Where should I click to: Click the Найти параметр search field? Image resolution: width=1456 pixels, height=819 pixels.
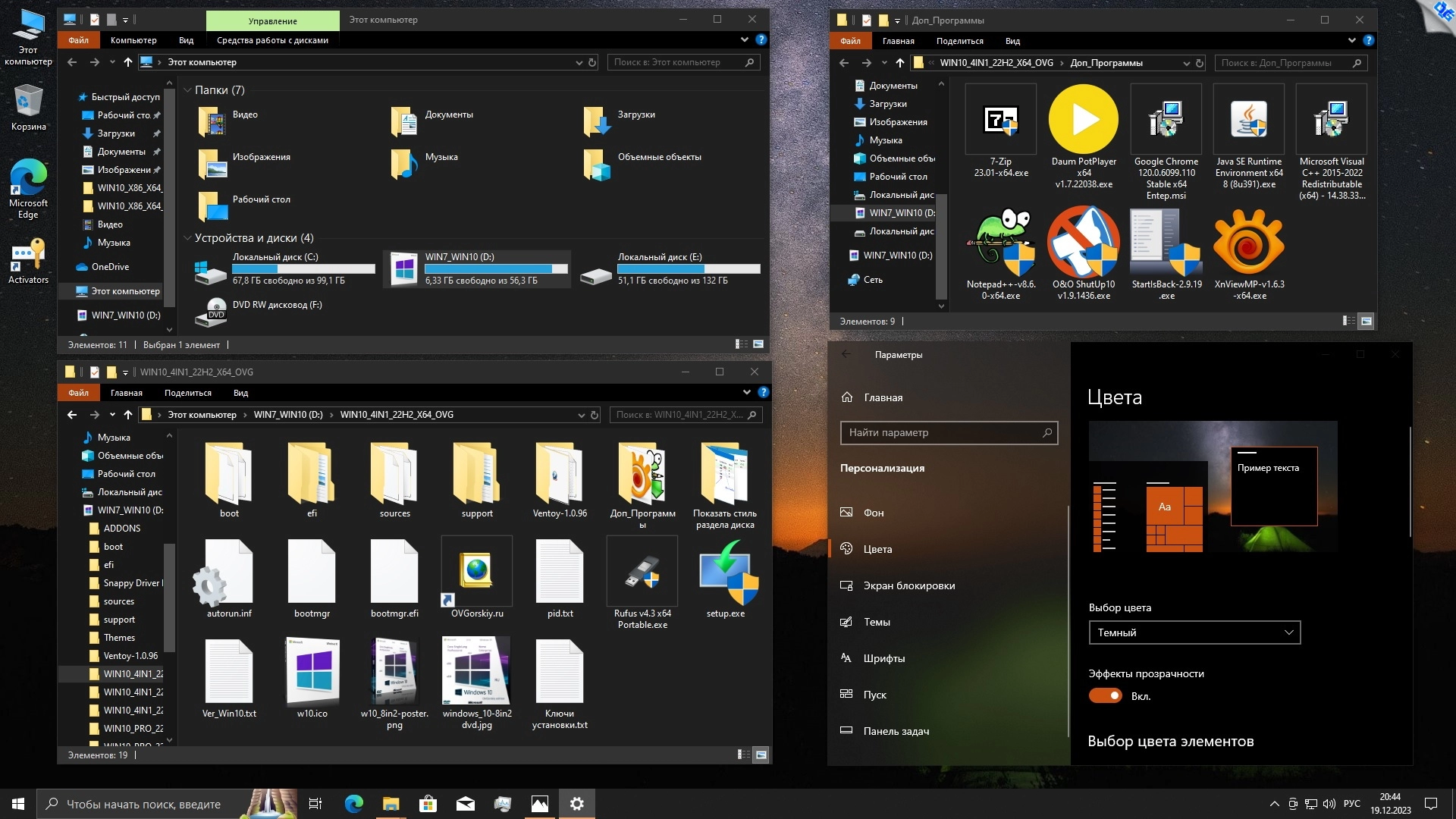coord(940,432)
